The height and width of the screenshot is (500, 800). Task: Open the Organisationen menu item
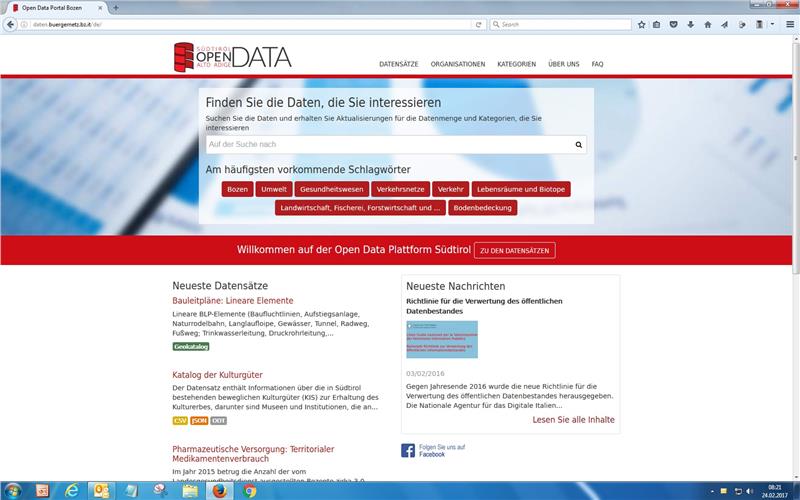pyautogui.click(x=458, y=64)
